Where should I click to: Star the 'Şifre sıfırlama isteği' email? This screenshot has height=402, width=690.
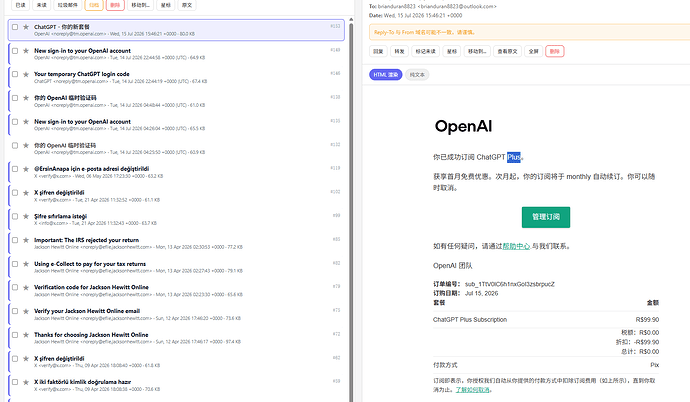pyautogui.click(x=26, y=216)
